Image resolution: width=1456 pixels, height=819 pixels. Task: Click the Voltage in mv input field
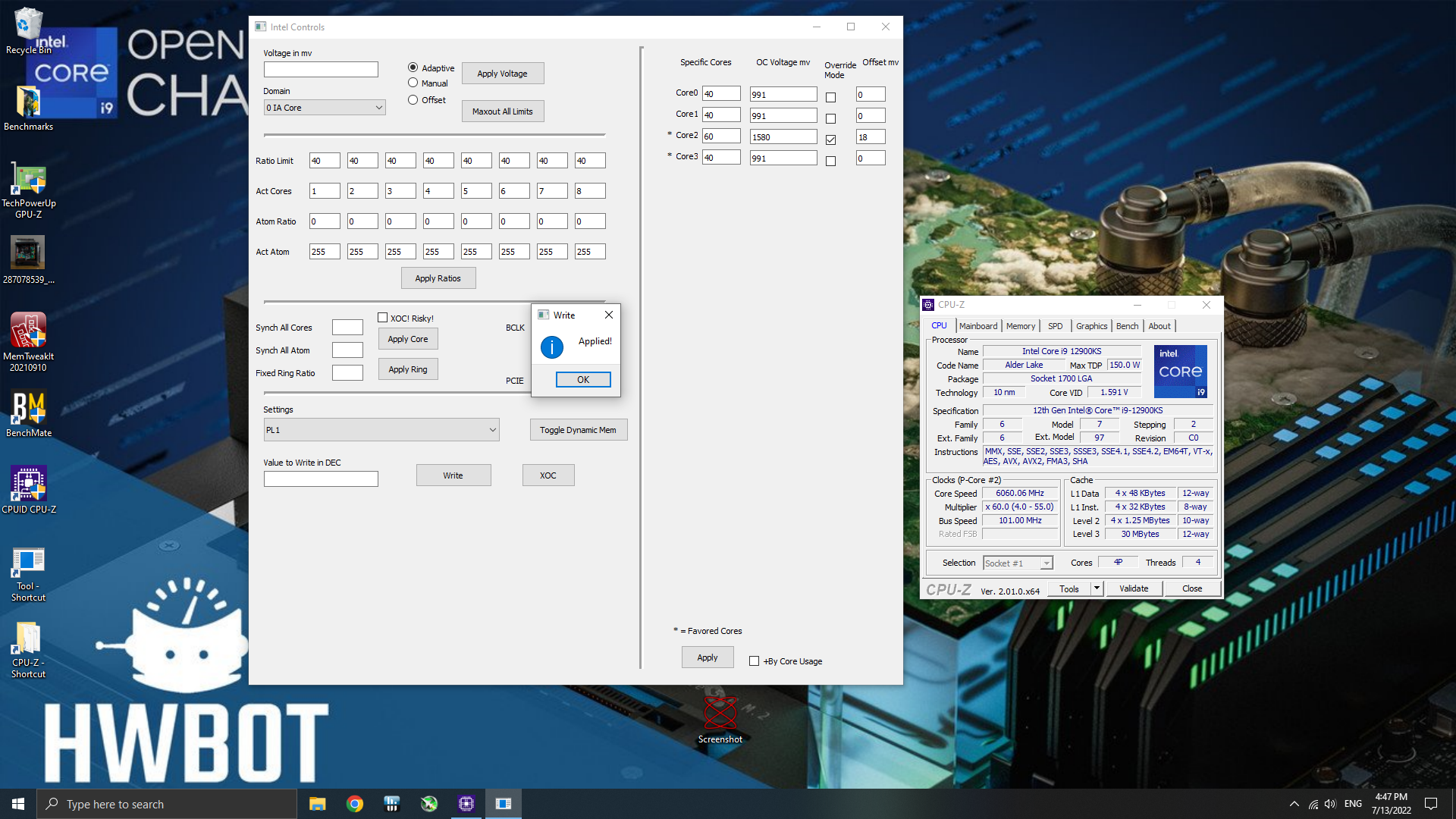tap(321, 70)
